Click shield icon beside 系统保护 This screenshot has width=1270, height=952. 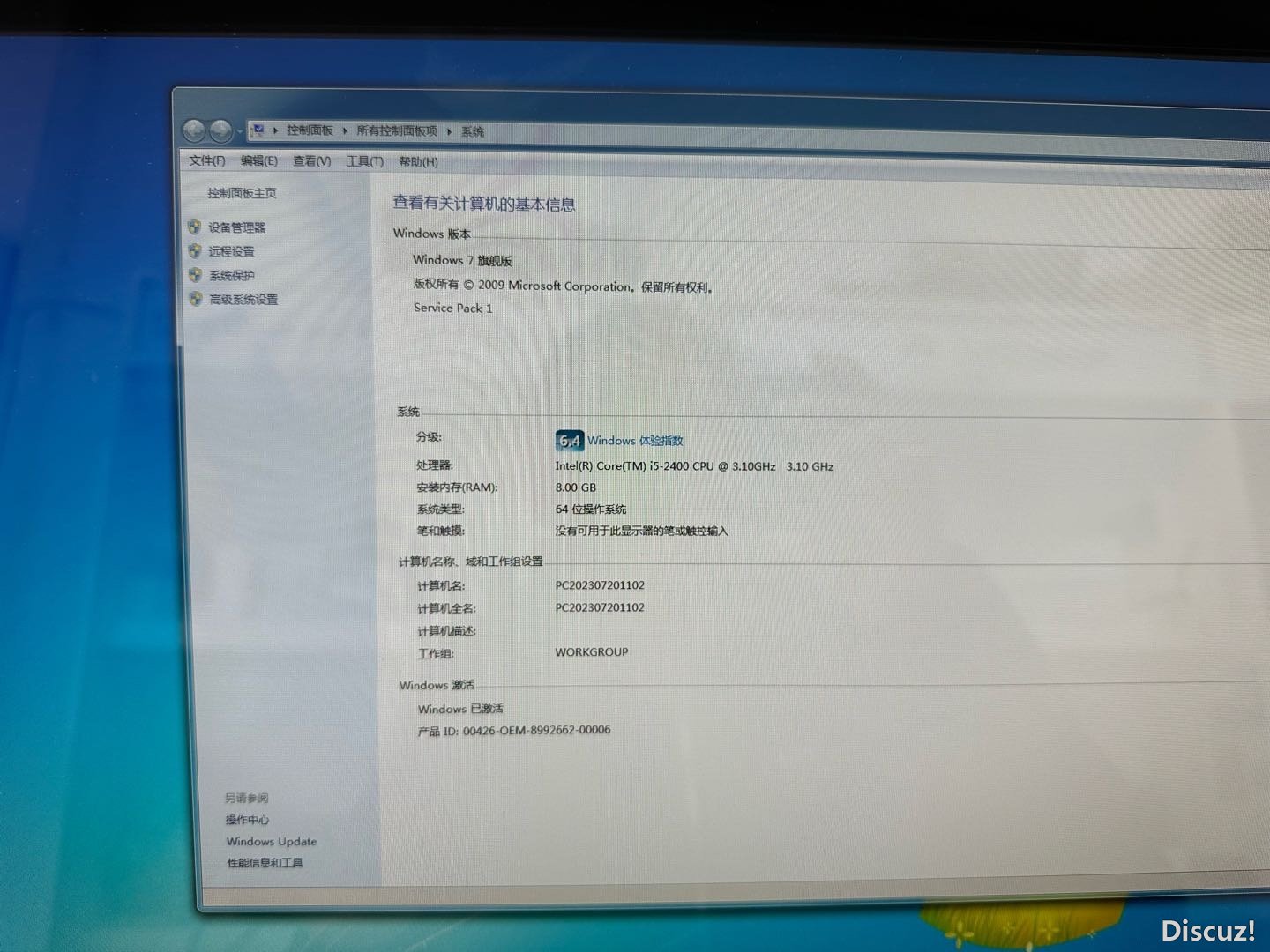pos(196,274)
